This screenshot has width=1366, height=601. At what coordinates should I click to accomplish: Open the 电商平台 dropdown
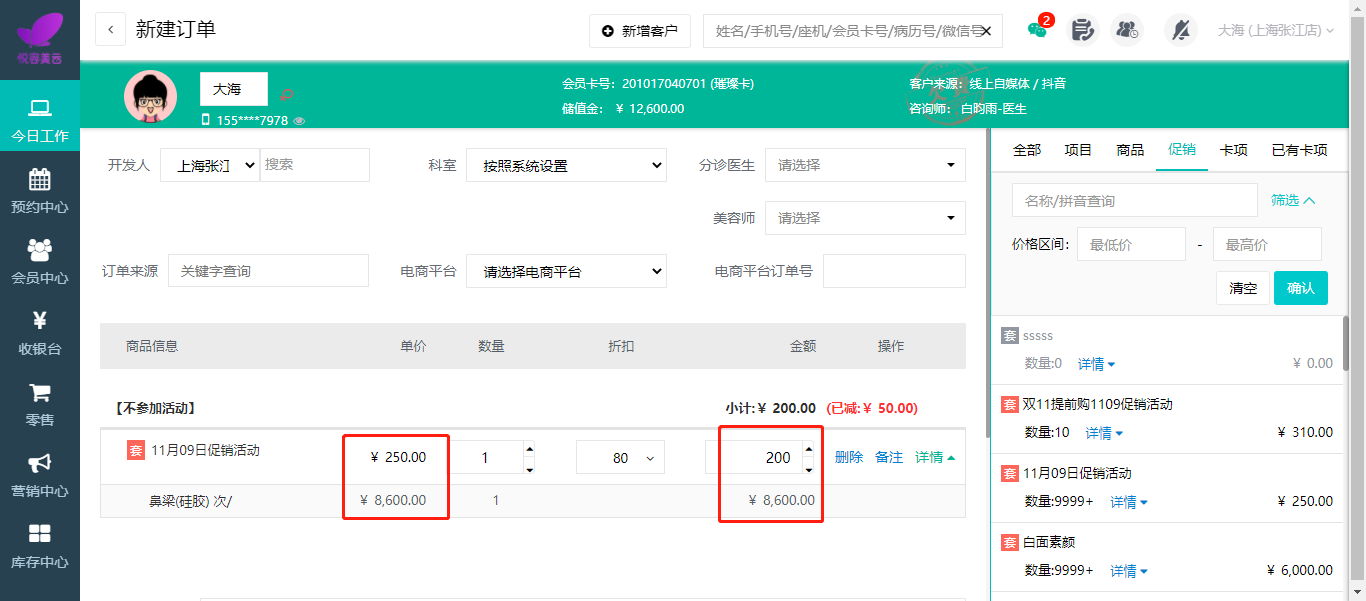pos(566,271)
